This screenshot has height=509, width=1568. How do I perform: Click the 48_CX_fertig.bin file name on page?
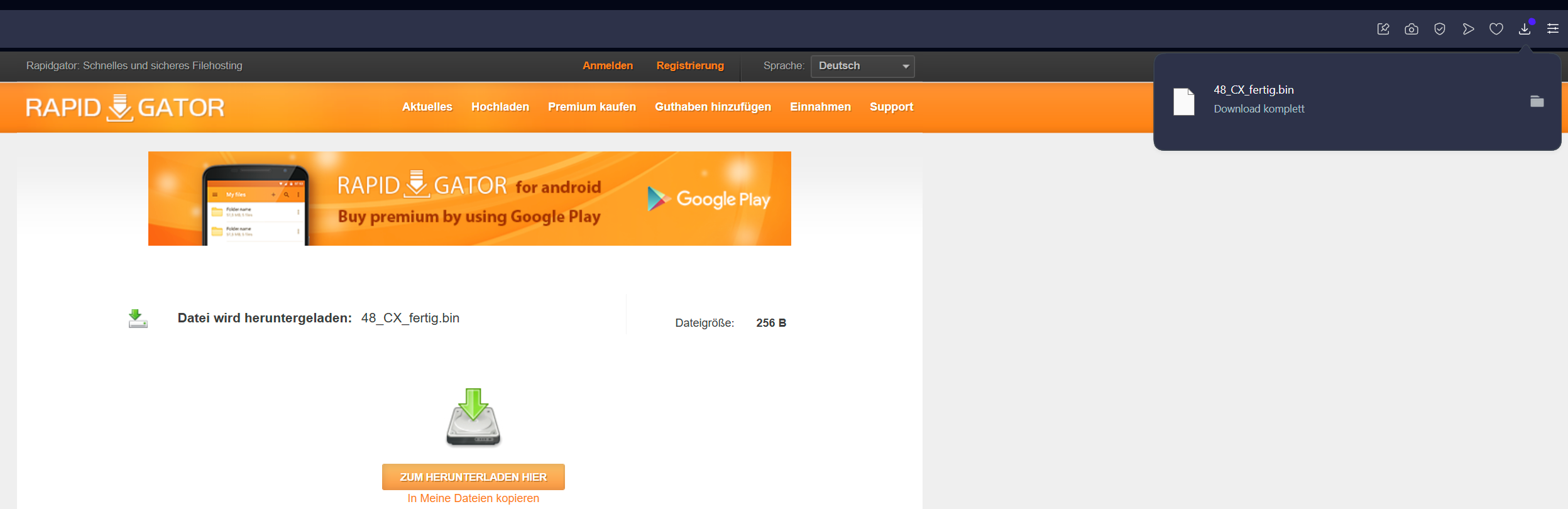click(410, 318)
